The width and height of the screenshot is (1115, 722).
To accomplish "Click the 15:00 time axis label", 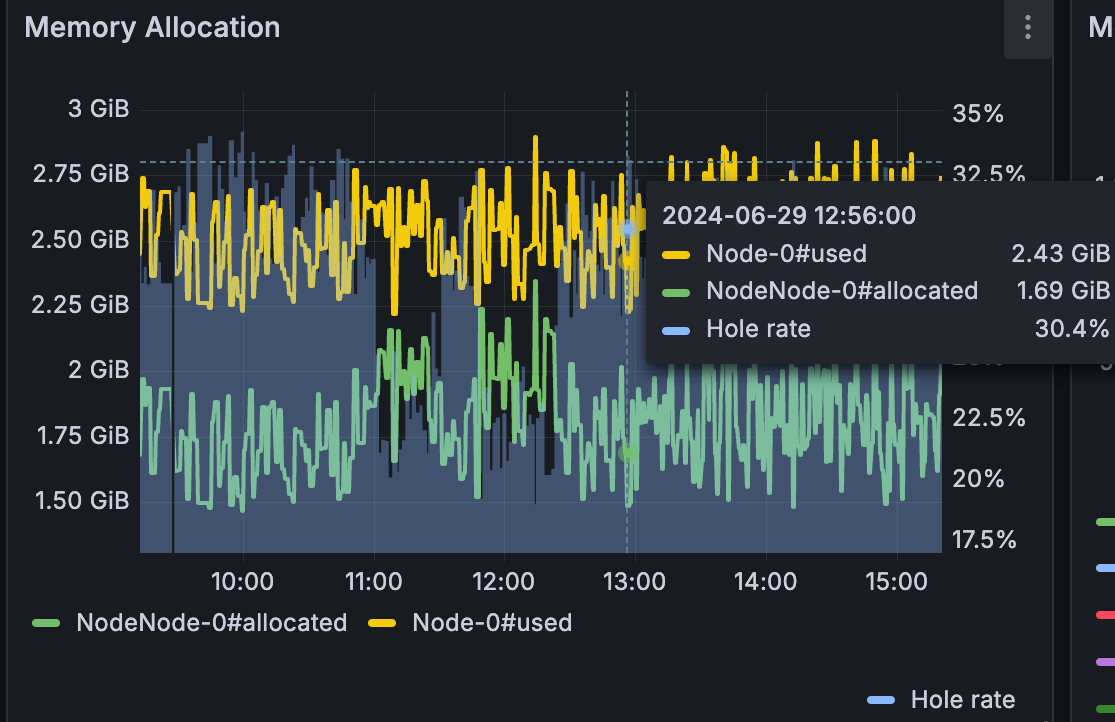I will pyautogui.click(x=895, y=581).
